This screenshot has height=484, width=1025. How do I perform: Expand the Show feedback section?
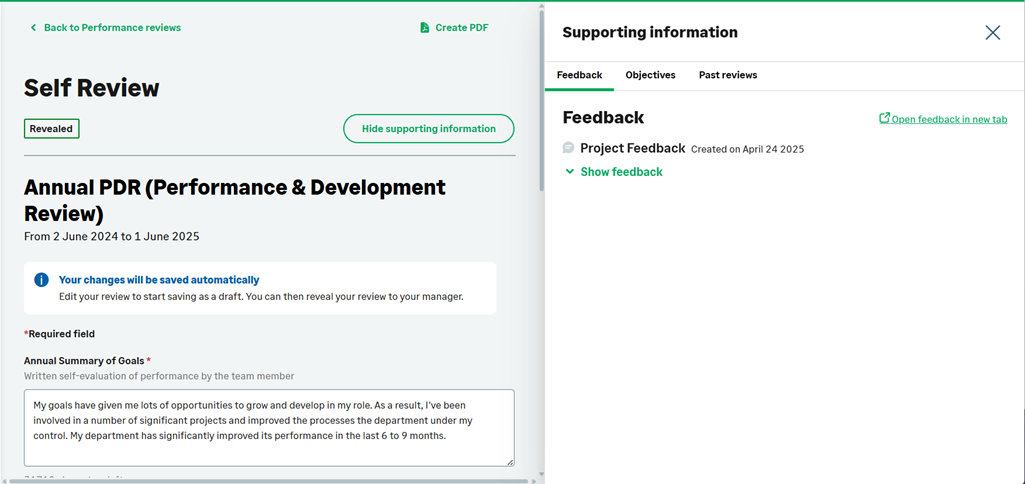(x=621, y=172)
